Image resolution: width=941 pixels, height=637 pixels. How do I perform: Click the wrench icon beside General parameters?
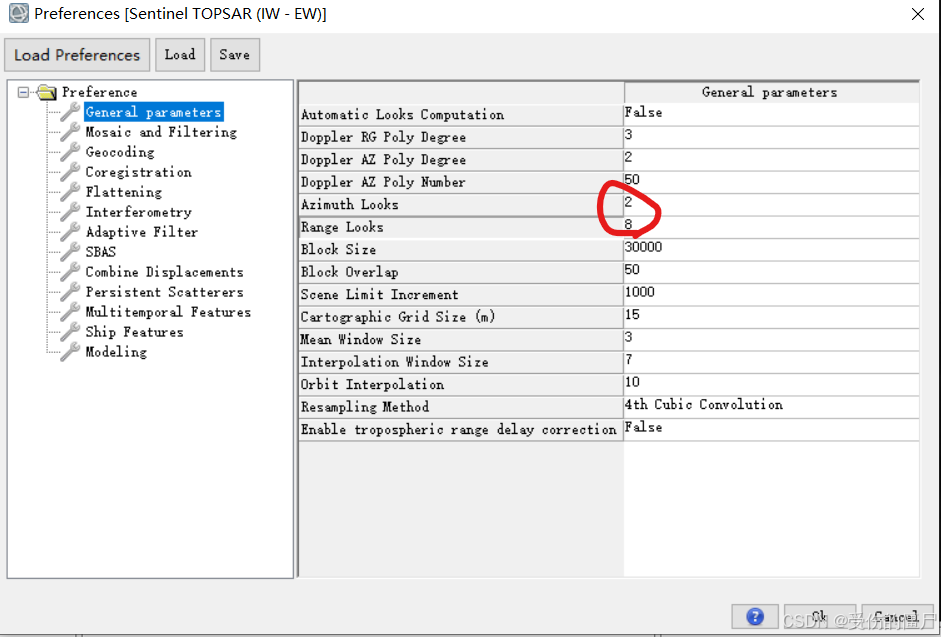tap(70, 112)
